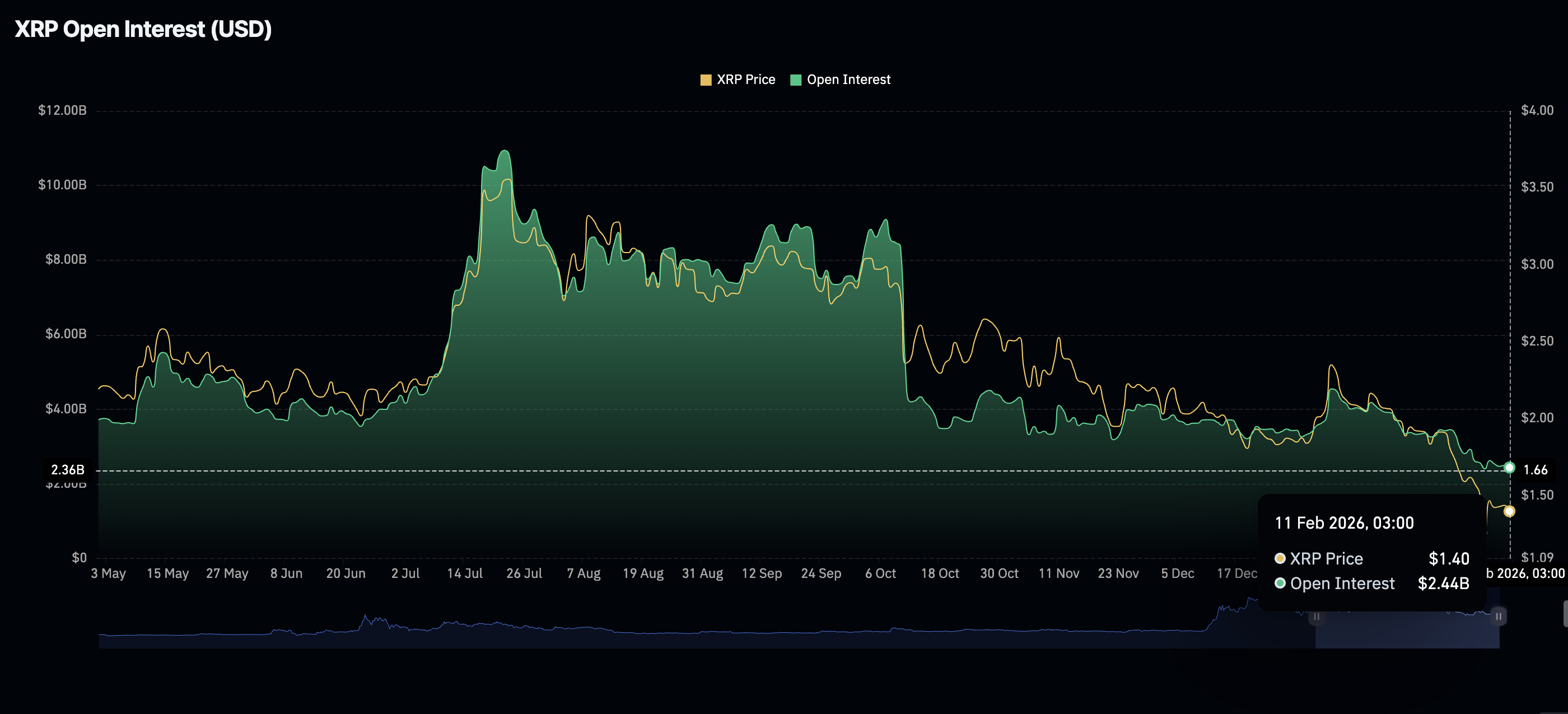Click the green Open Interest endpoint marker
The height and width of the screenshot is (714, 1568).
click(1509, 468)
